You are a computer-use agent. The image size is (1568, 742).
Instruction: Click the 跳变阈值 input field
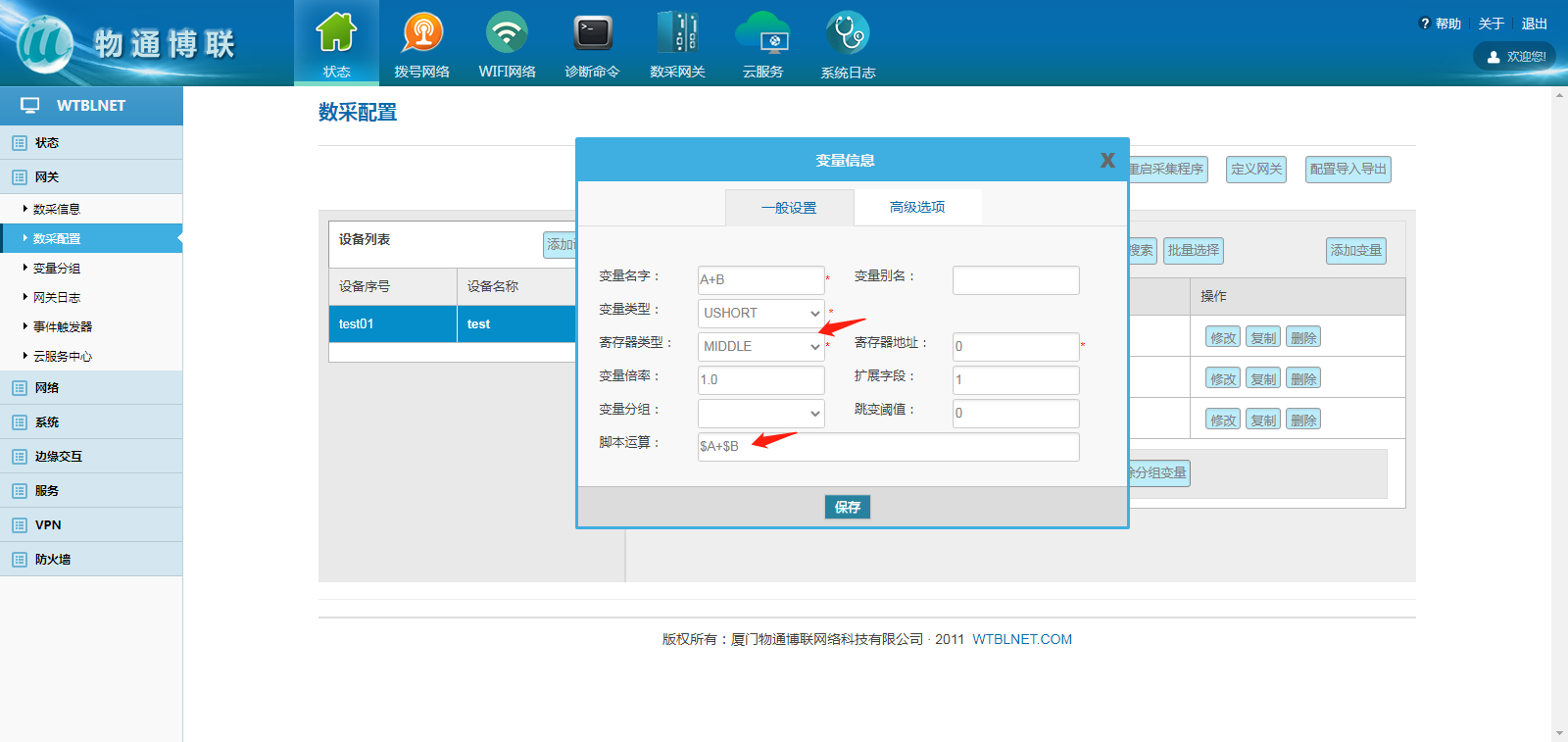(x=1016, y=413)
